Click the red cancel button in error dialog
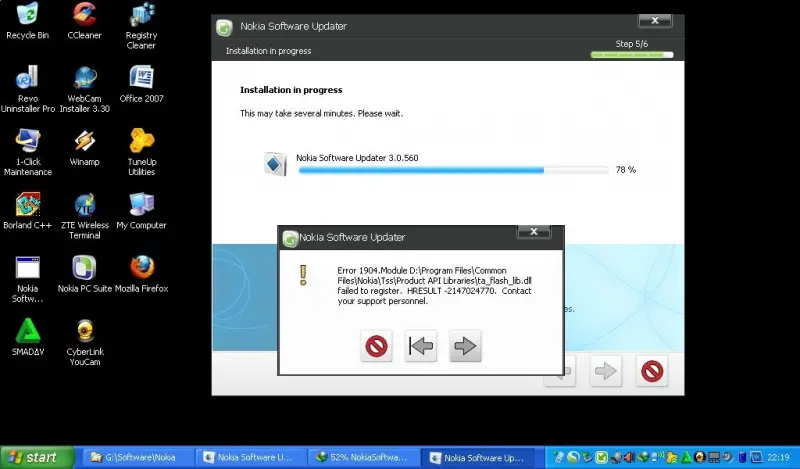This screenshot has width=800, height=469. click(x=376, y=346)
